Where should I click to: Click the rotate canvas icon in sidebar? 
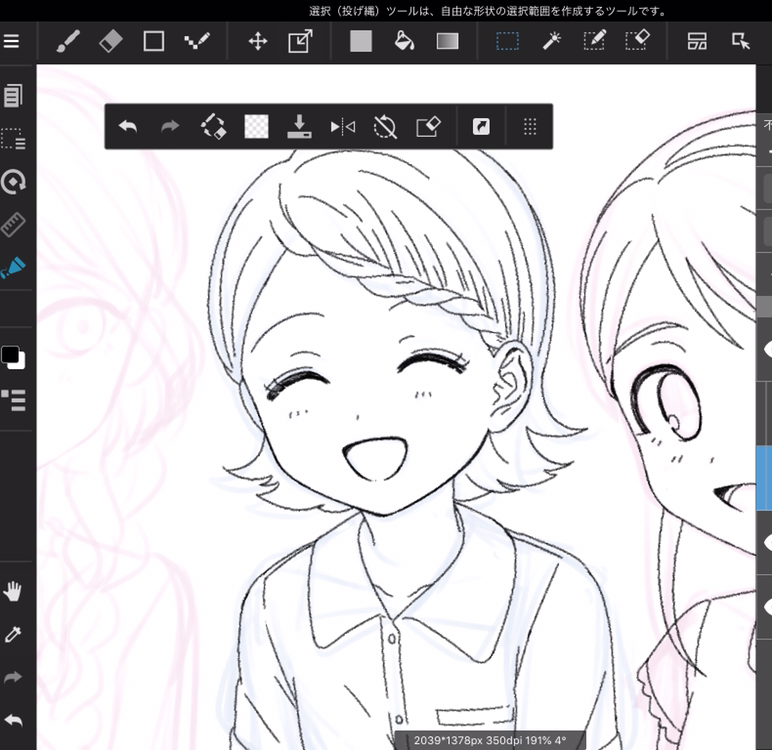(13, 182)
